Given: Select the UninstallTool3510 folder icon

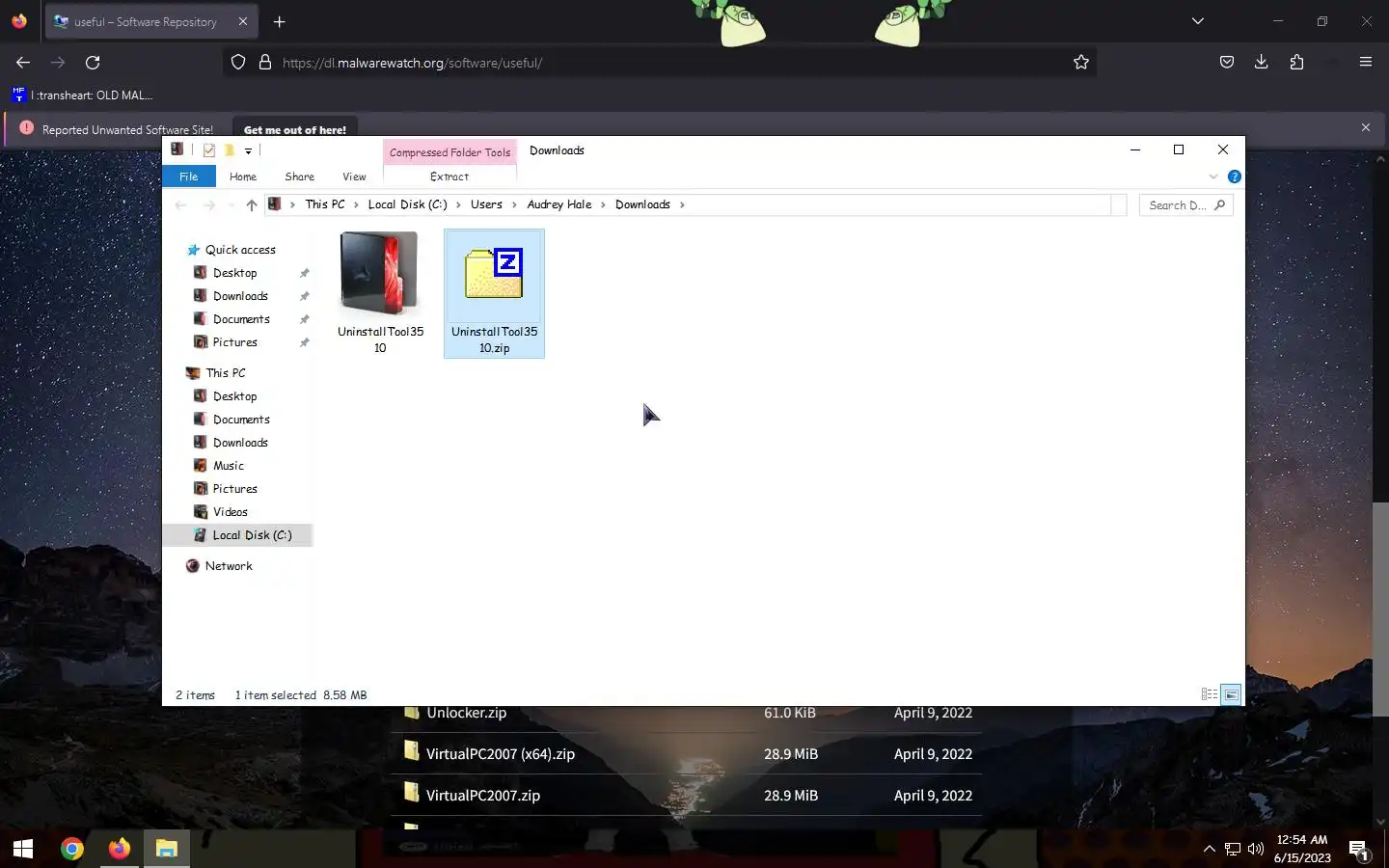Looking at the screenshot, I should coord(380,275).
